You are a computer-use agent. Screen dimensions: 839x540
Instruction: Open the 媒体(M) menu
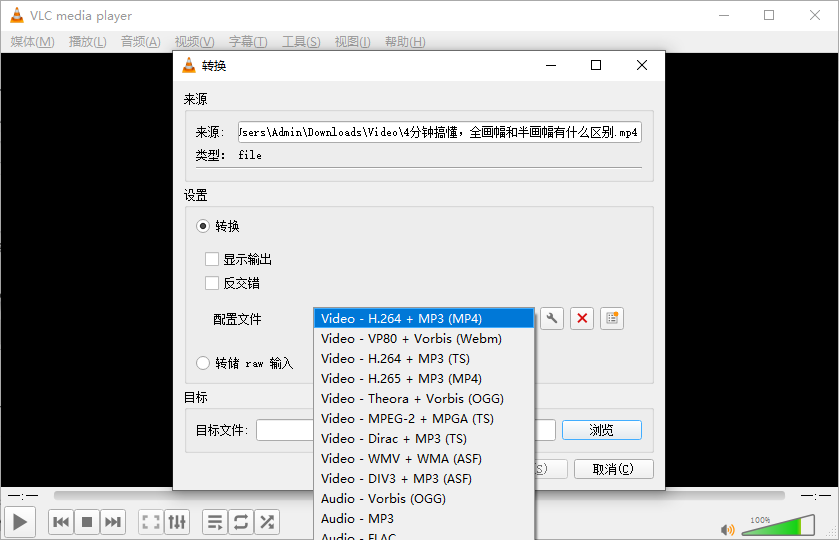tap(33, 42)
